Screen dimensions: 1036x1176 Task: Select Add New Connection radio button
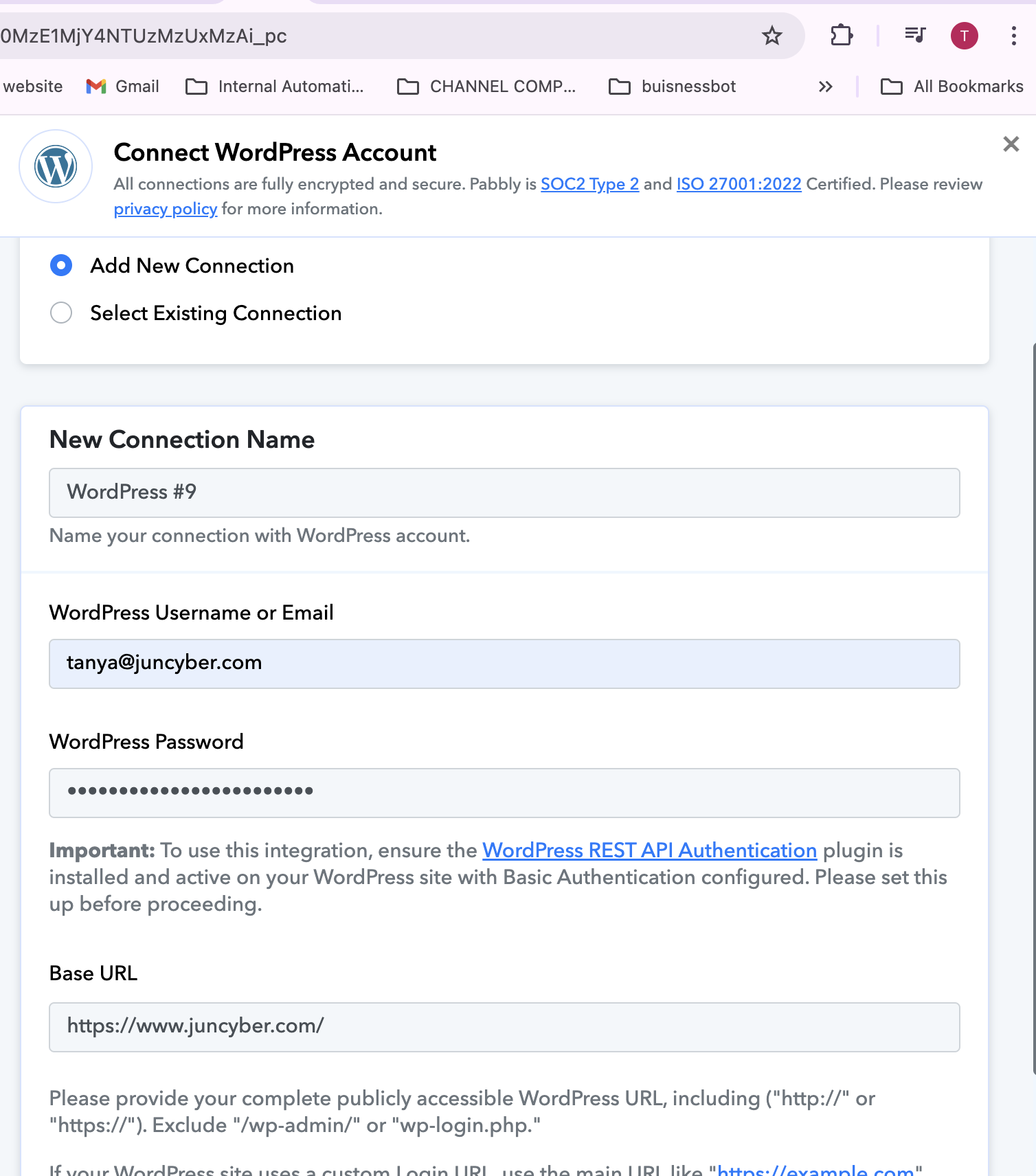click(x=61, y=265)
